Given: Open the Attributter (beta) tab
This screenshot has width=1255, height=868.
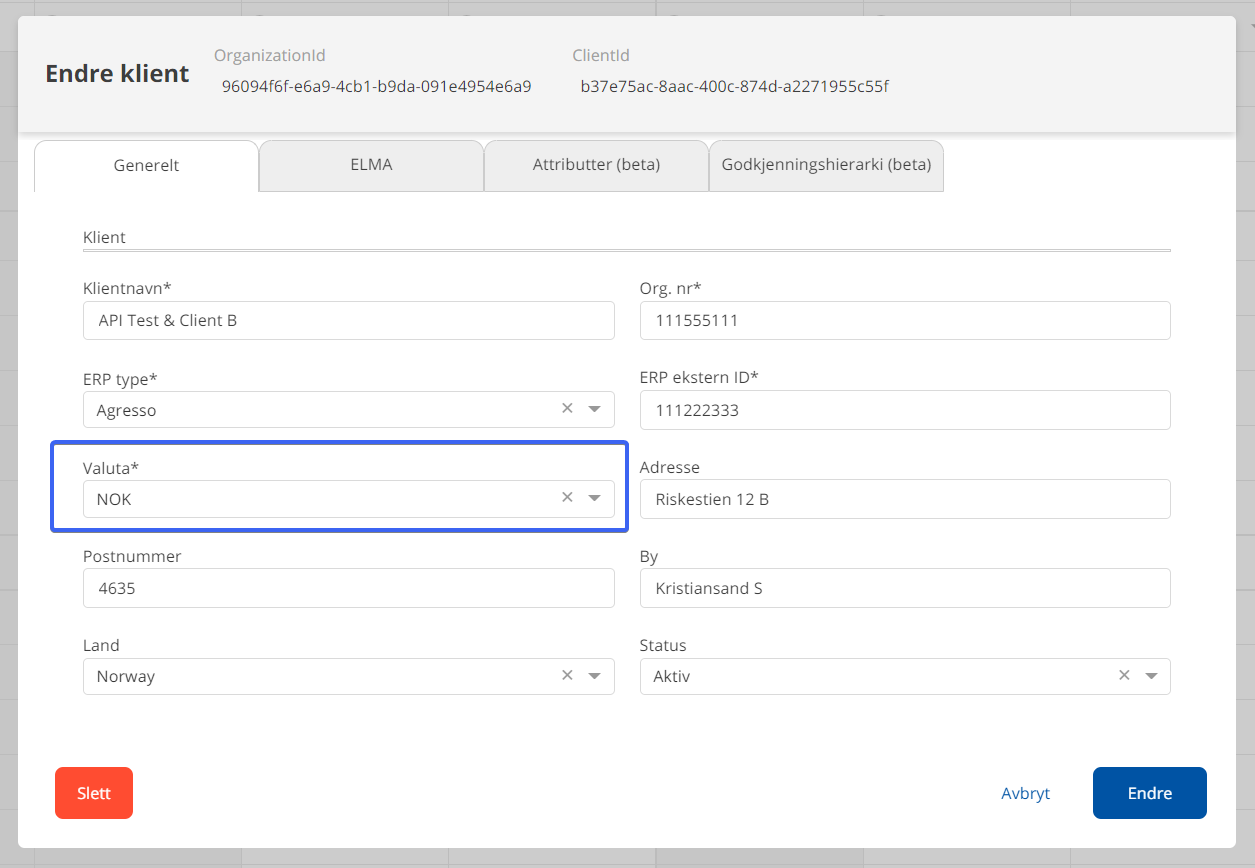Looking at the screenshot, I should 596,165.
